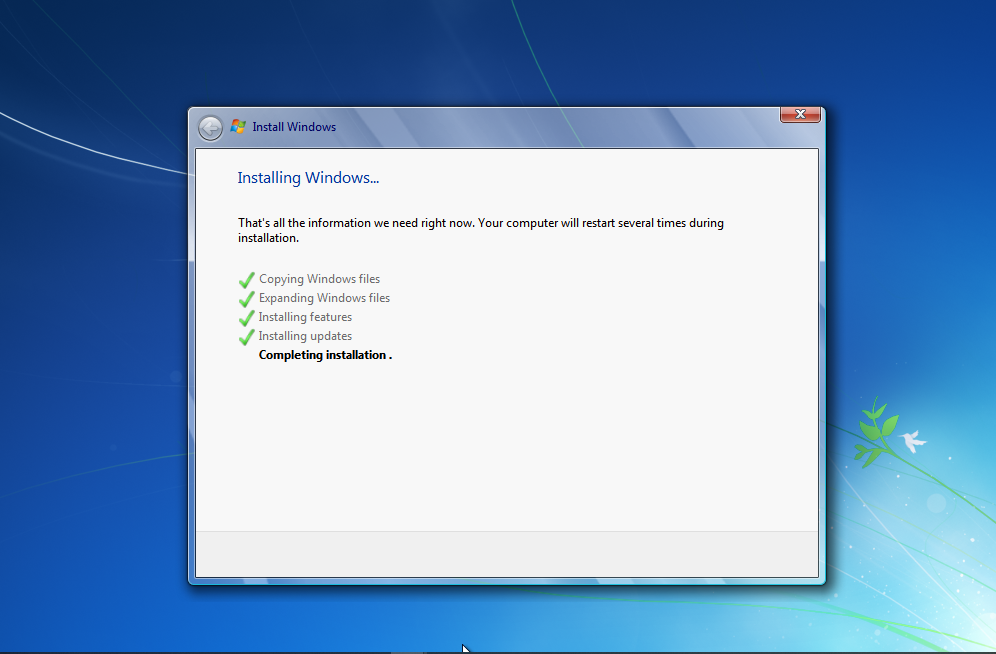This screenshot has height=654, width=996.
Task: Click the back arrow button
Action: 210,128
